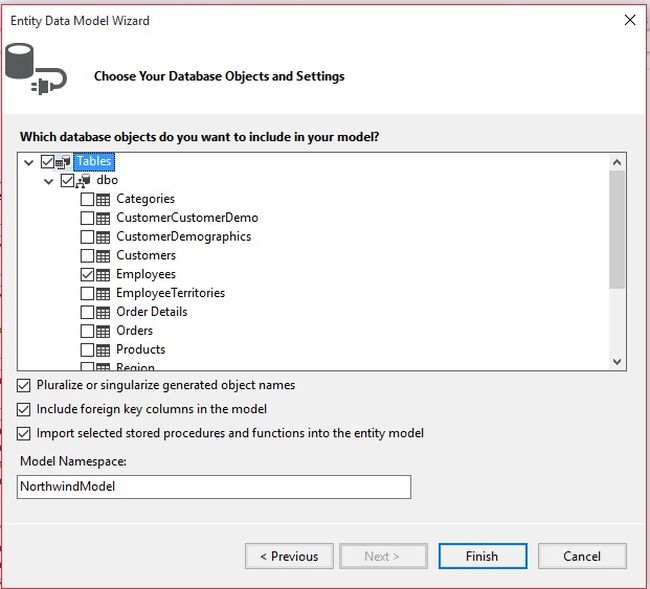Collapse the Tables tree node
The image size is (650, 589).
[29, 162]
